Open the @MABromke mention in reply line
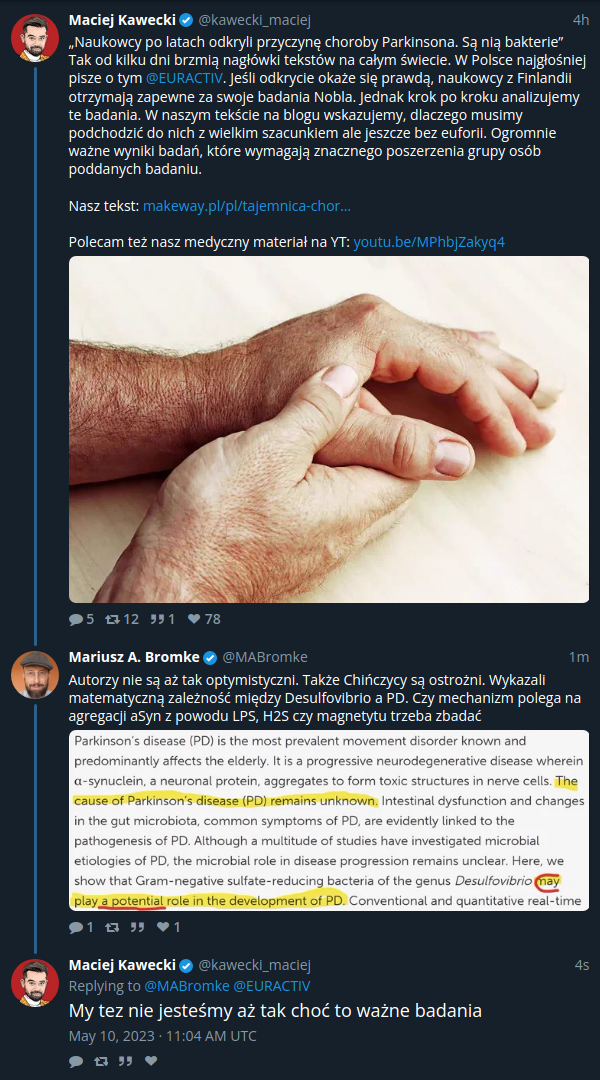Viewport: 600px width, 1080px height. pos(187,986)
